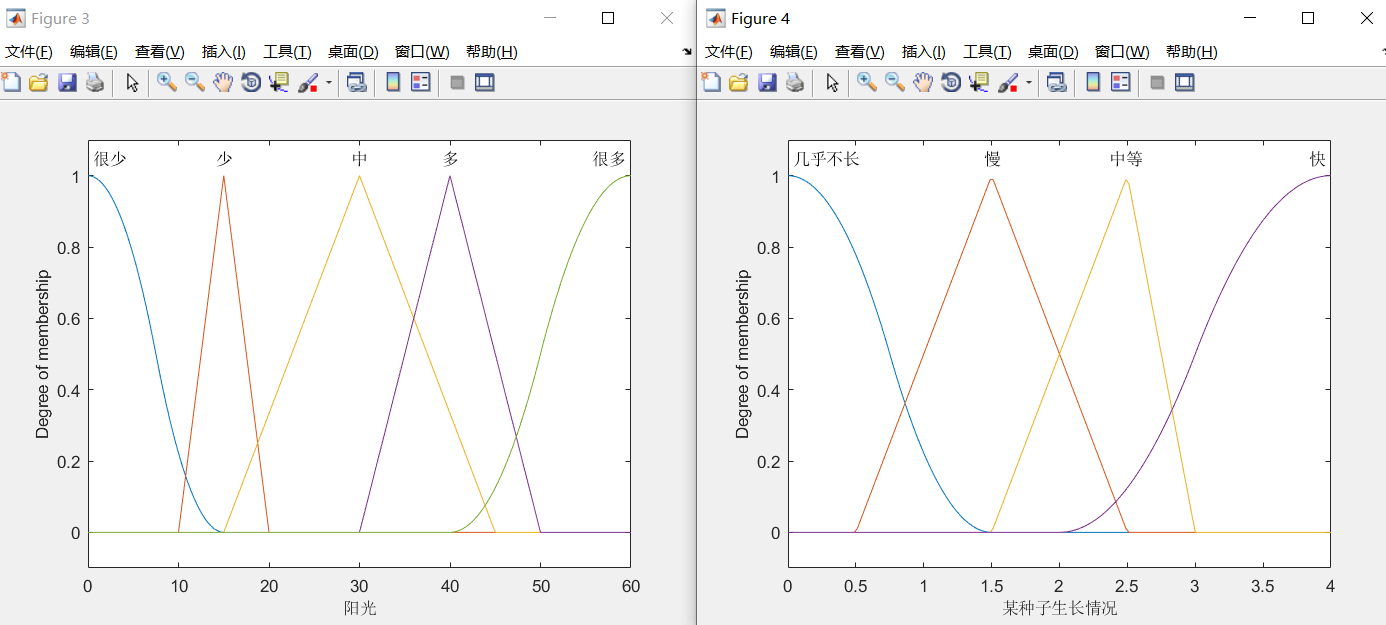The image size is (1386, 625).
Task: Select Pan hand tool in Figure 3
Action: pyautogui.click(x=223, y=83)
